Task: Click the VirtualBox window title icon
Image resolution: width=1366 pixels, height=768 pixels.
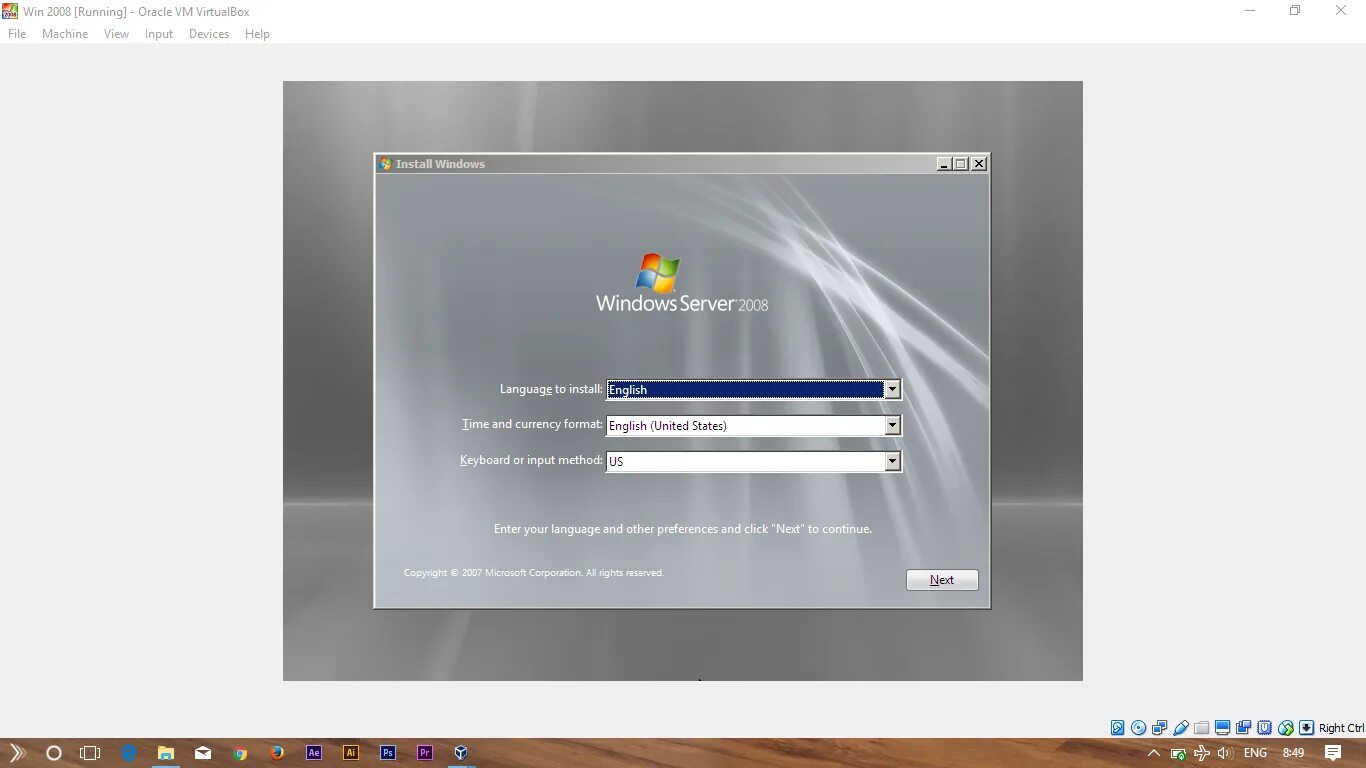Action: point(10,11)
